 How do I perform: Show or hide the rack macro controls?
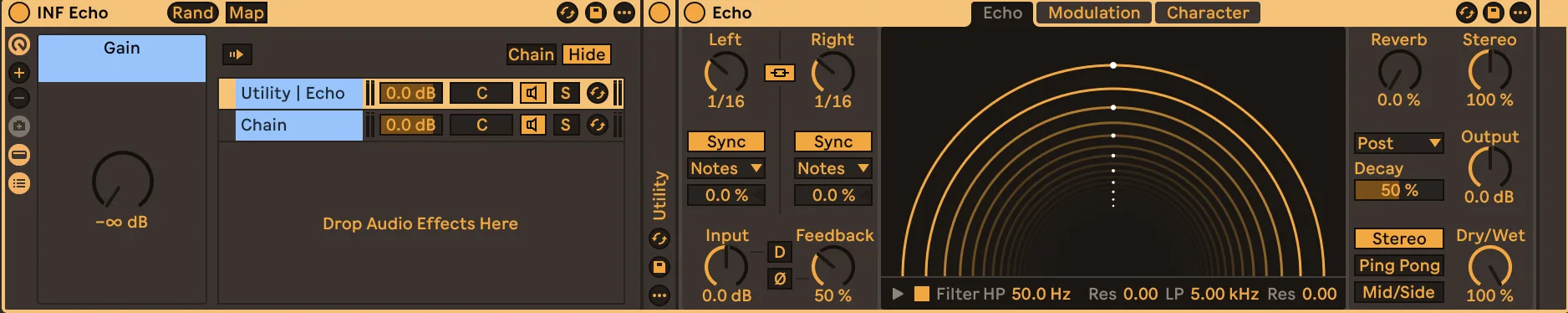19,44
